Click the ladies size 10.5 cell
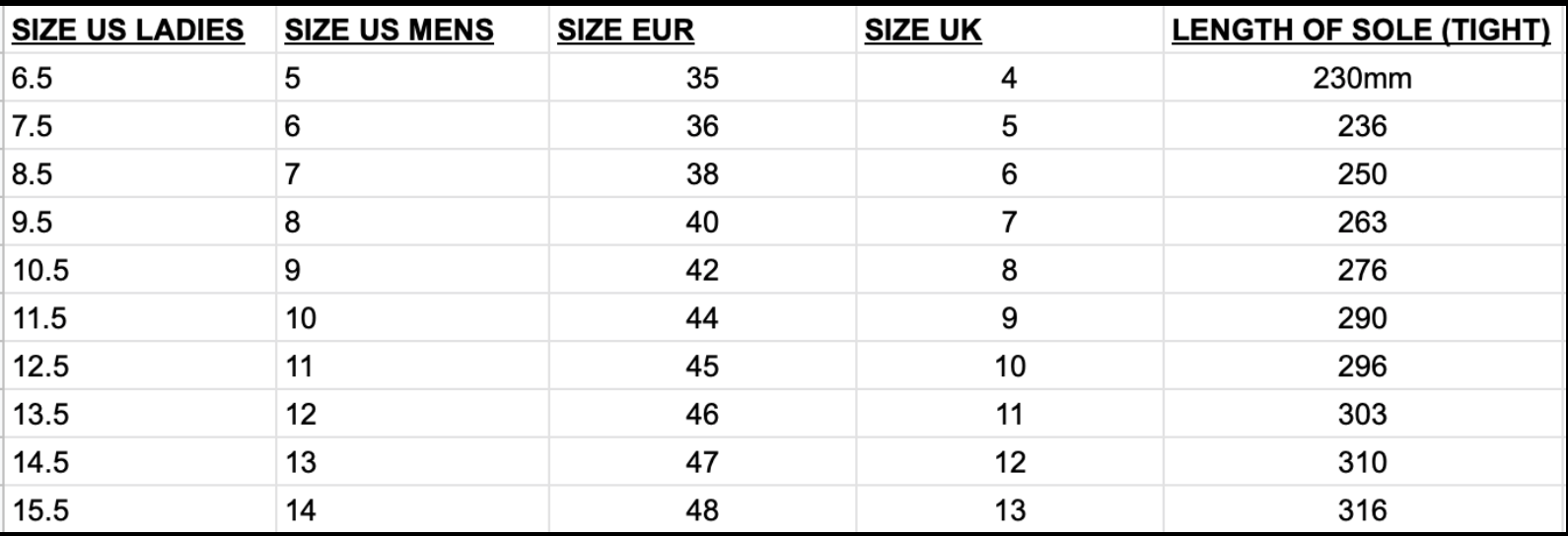Viewport: 1568px width, 536px height. (141, 270)
